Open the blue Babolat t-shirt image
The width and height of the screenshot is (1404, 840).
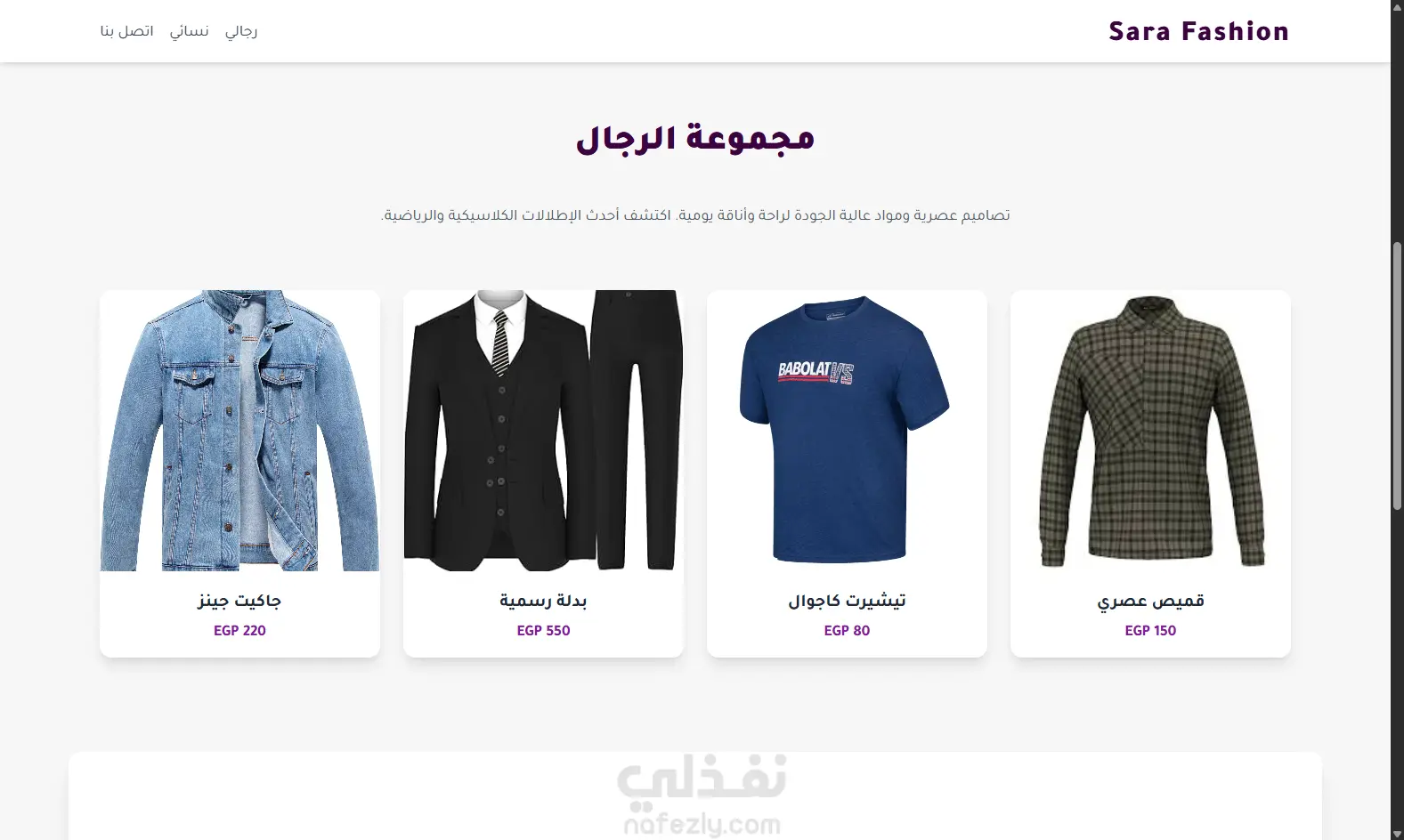coord(847,431)
